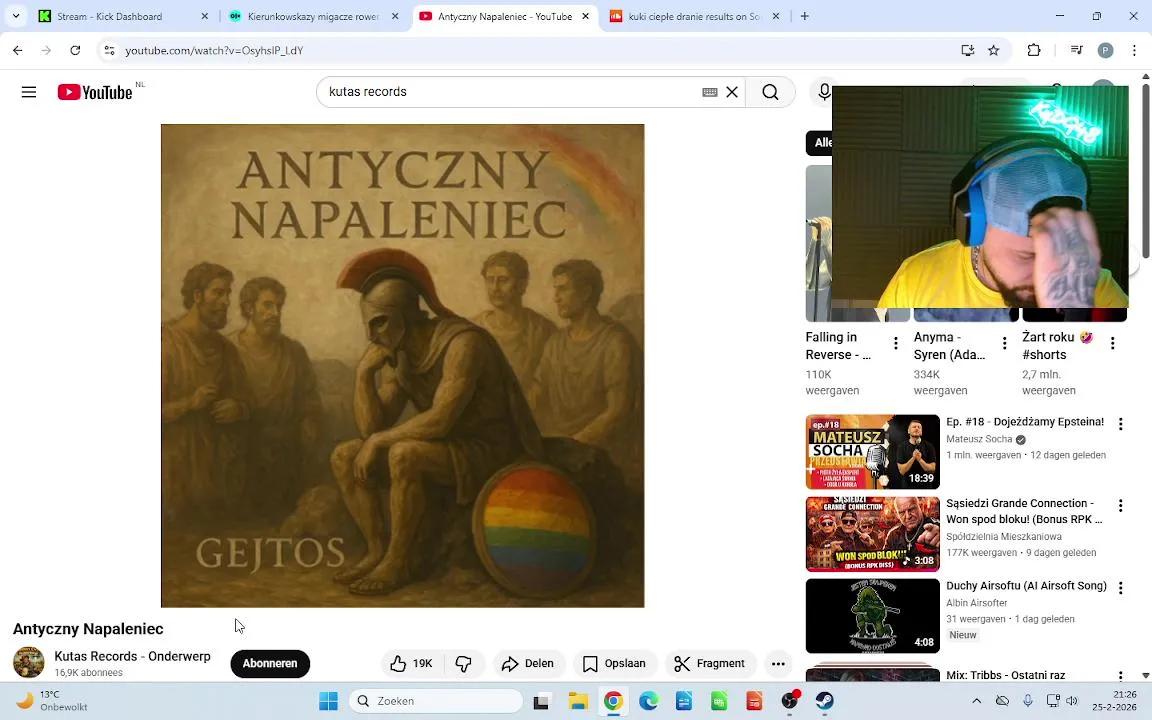View site information in address bar
Screen dimensions: 1152x720
pos(109,50)
